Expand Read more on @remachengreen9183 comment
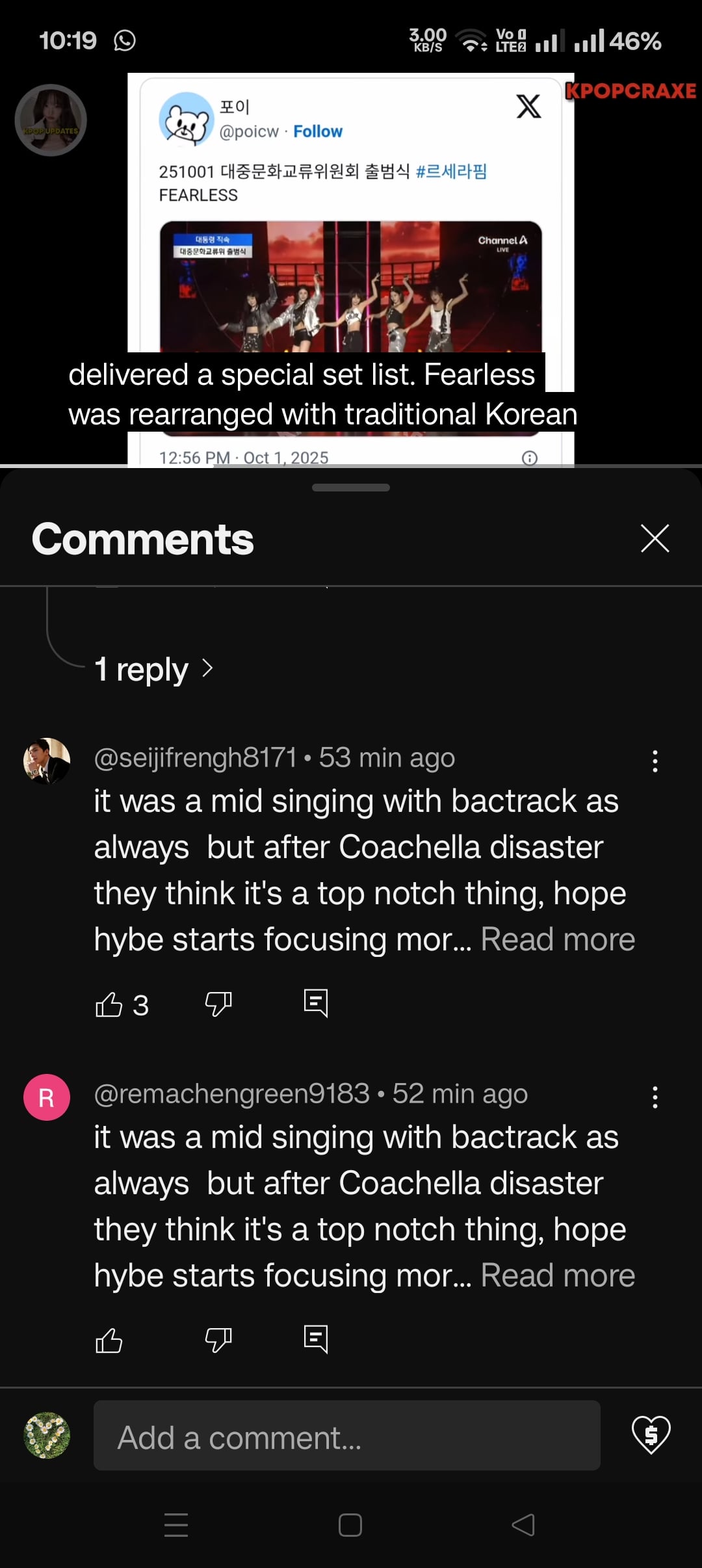The height and width of the screenshot is (1568, 702). (558, 1275)
